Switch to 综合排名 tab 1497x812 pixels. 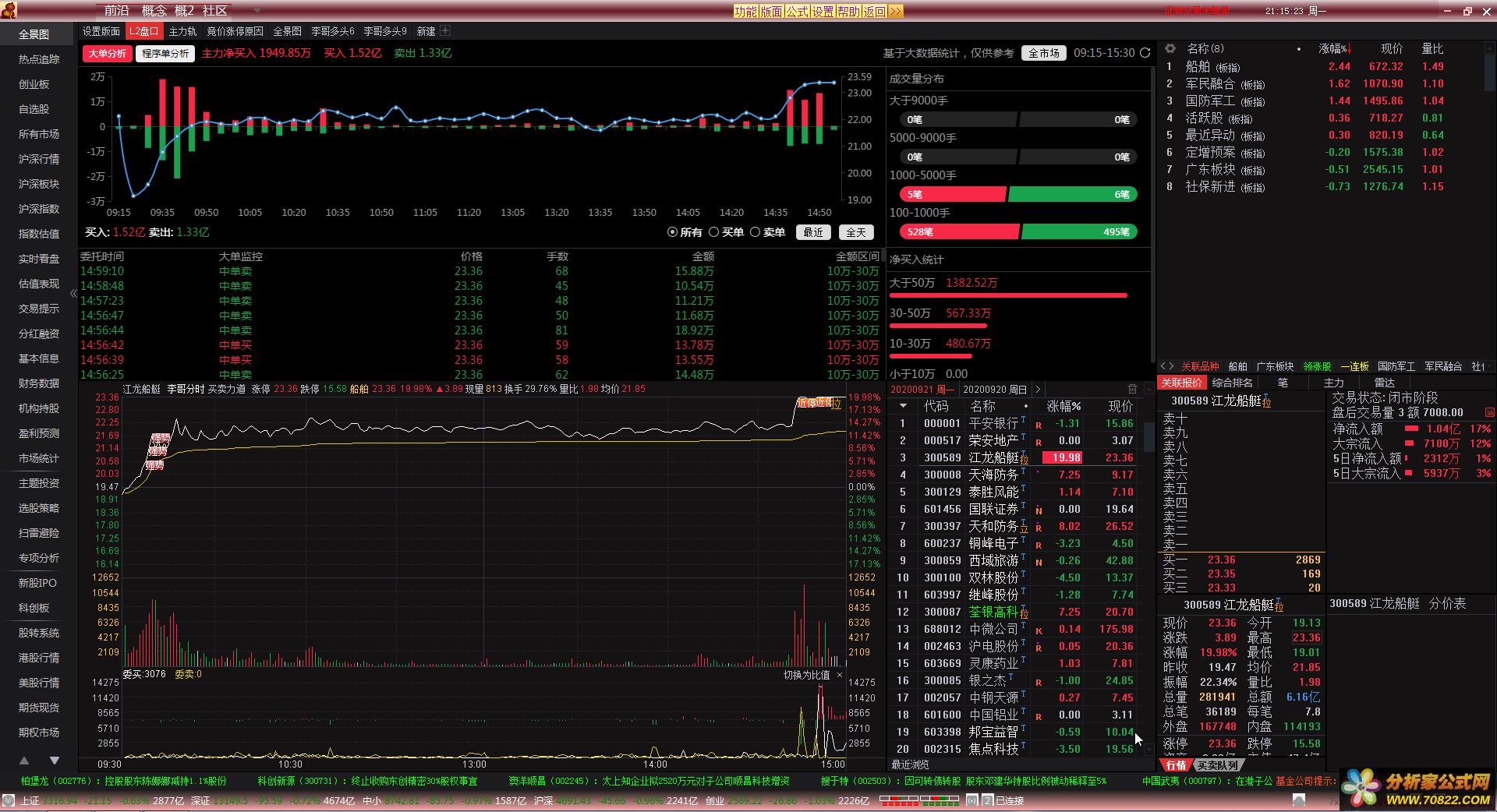point(1233,383)
